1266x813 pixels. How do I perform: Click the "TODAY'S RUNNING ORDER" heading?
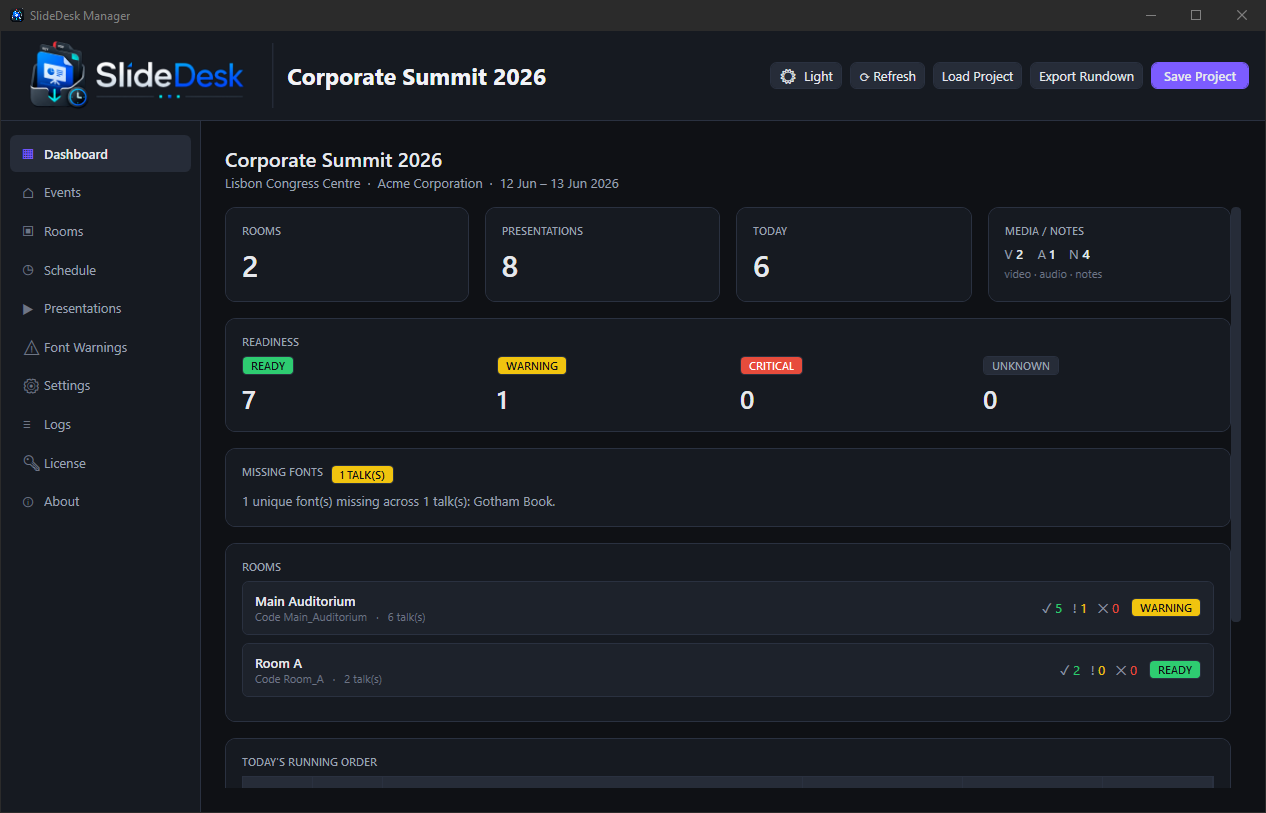coord(310,762)
